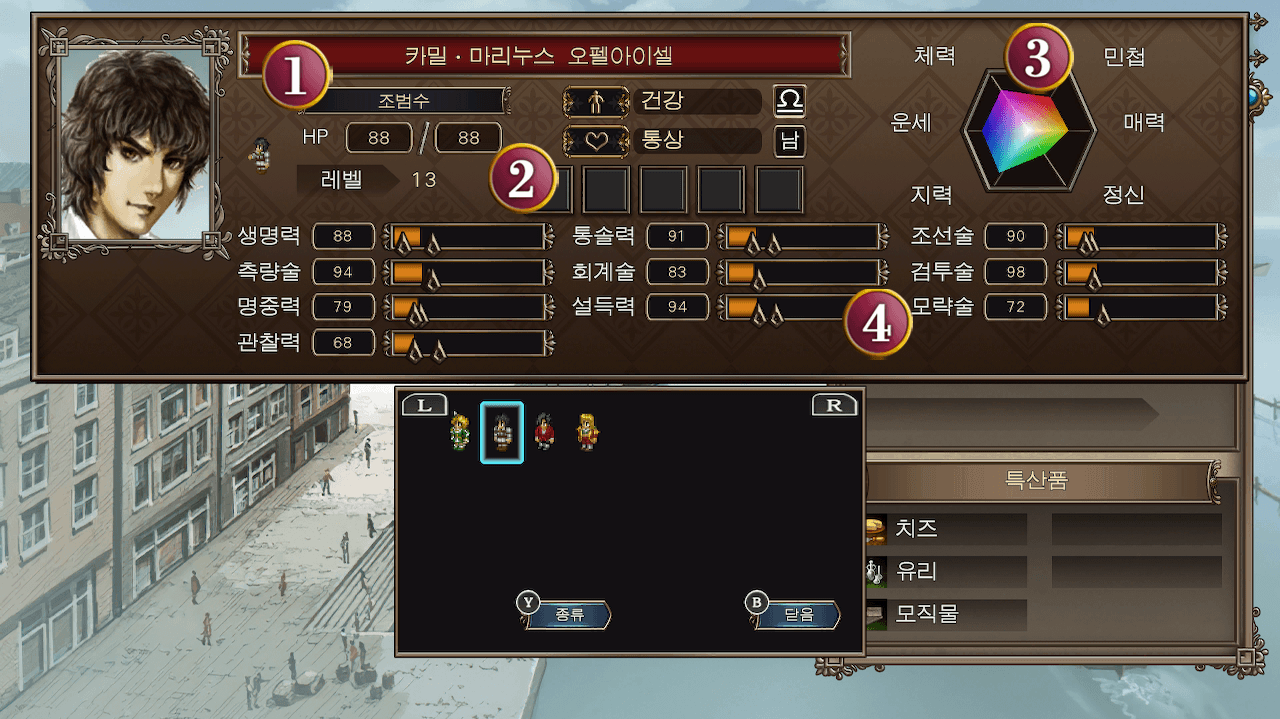Click the 닫음 close button
This screenshot has width=1280, height=719.
(x=794, y=614)
